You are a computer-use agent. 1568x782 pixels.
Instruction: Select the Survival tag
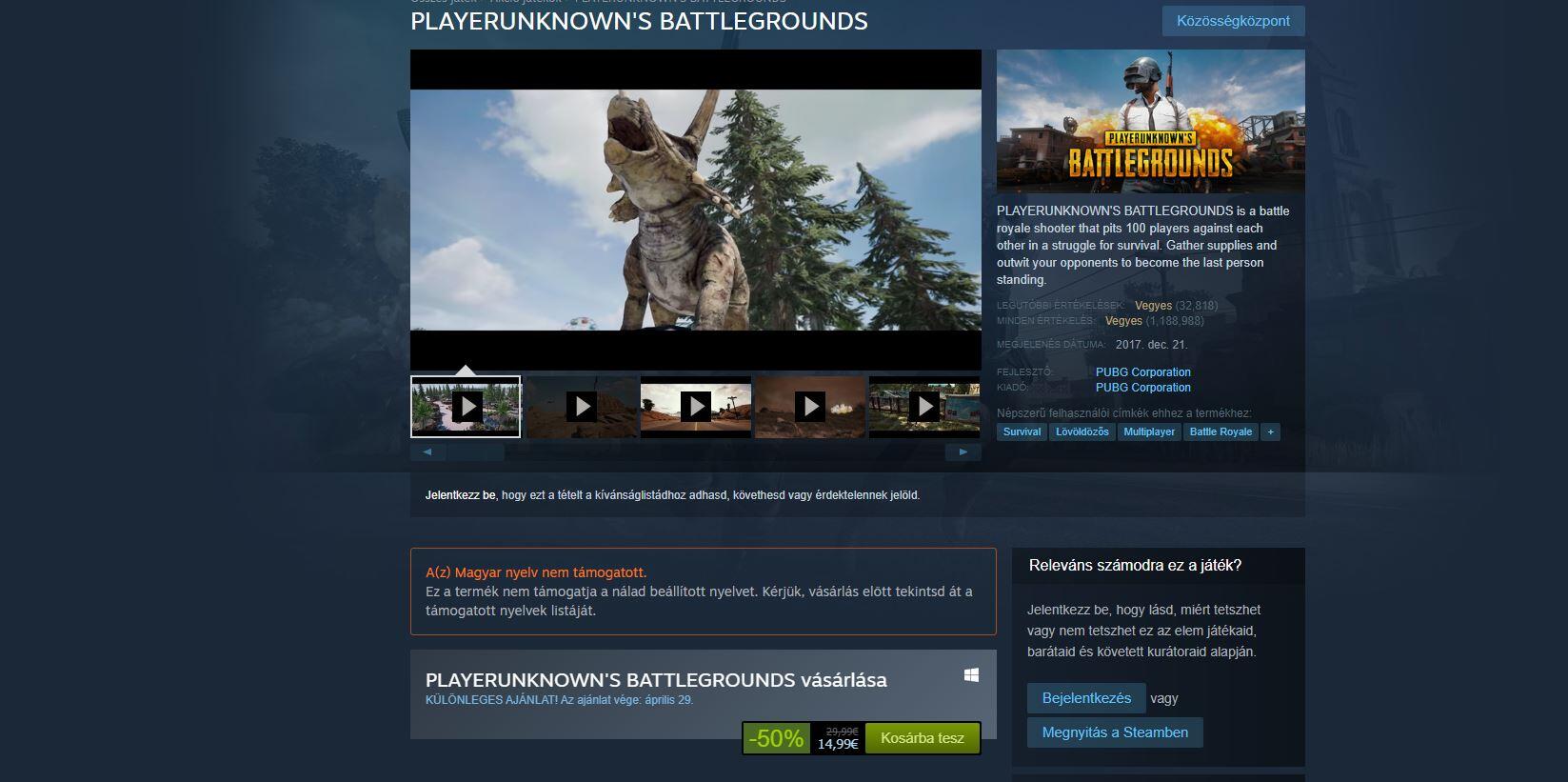click(1022, 431)
